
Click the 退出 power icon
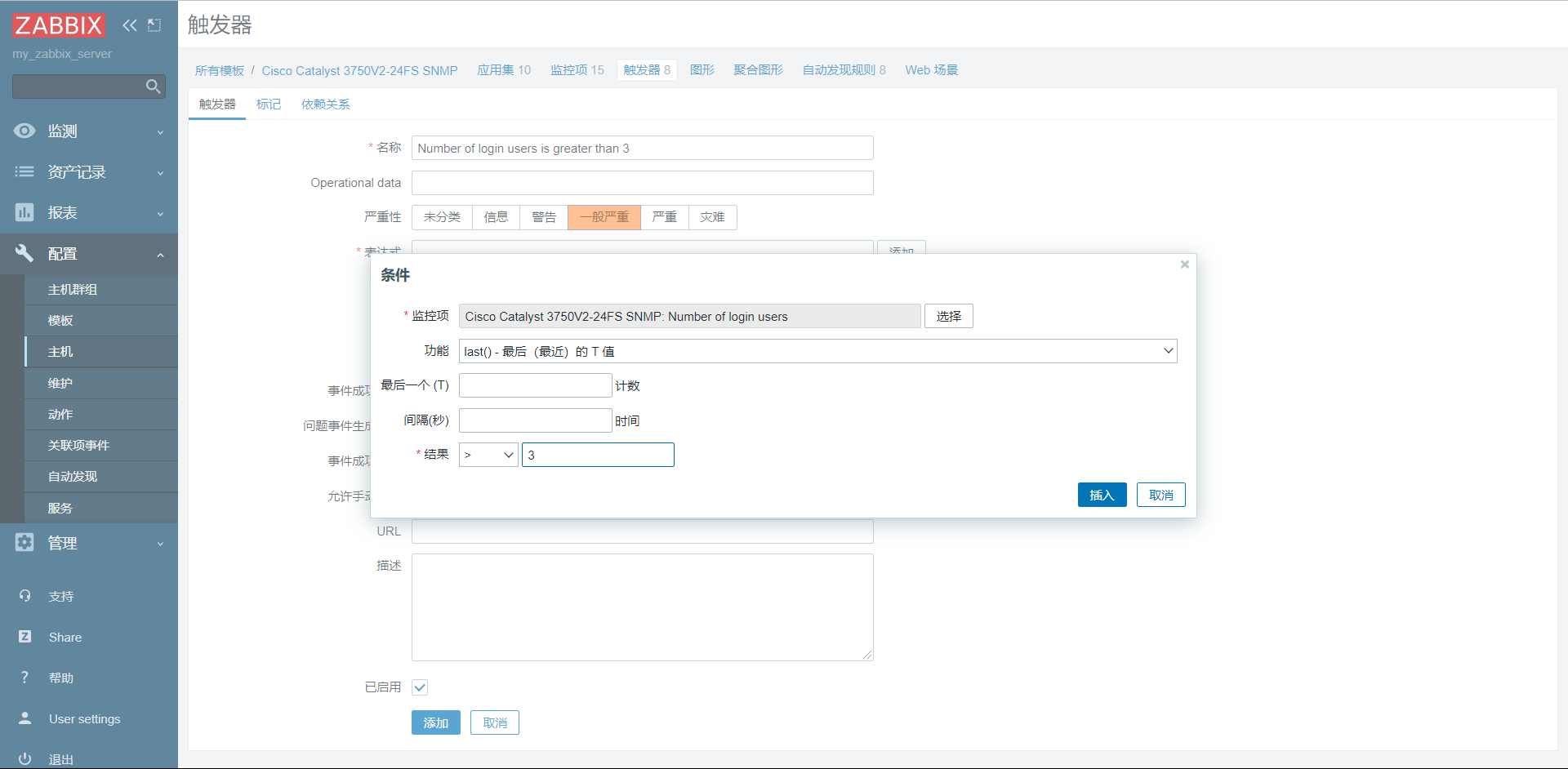point(24,758)
